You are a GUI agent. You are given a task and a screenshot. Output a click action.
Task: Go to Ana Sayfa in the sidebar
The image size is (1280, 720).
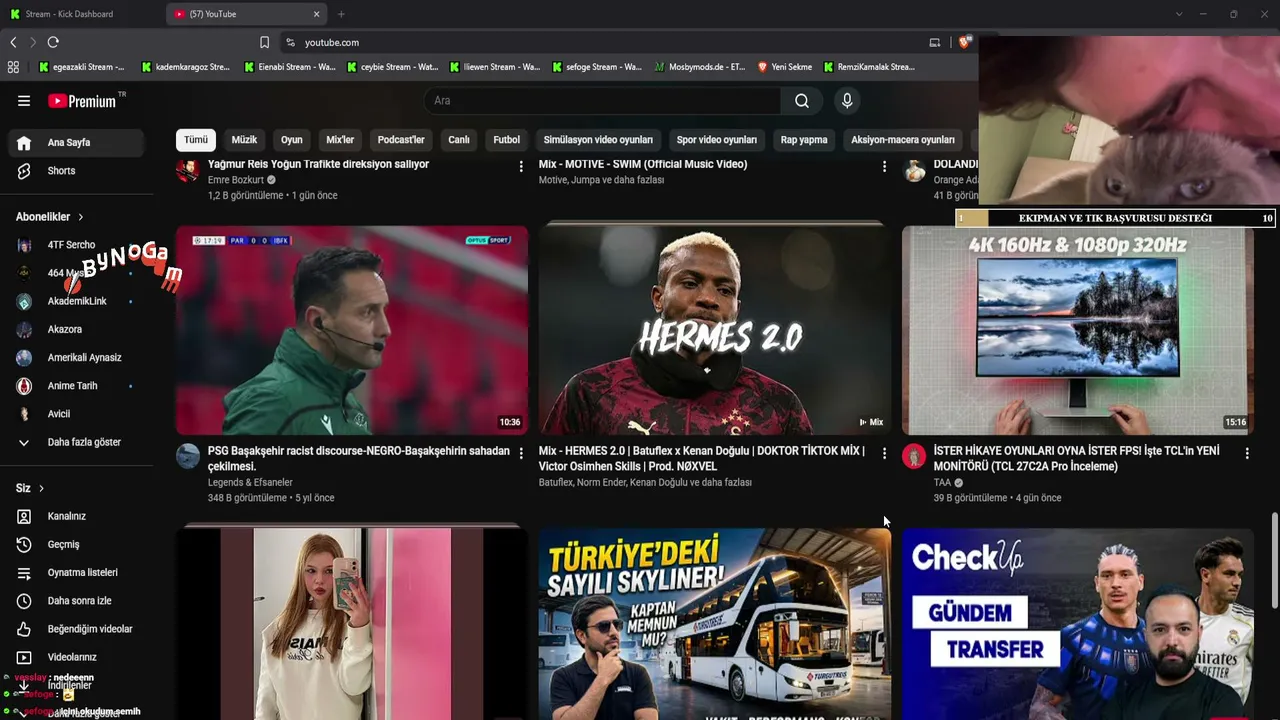tap(77, 143)
